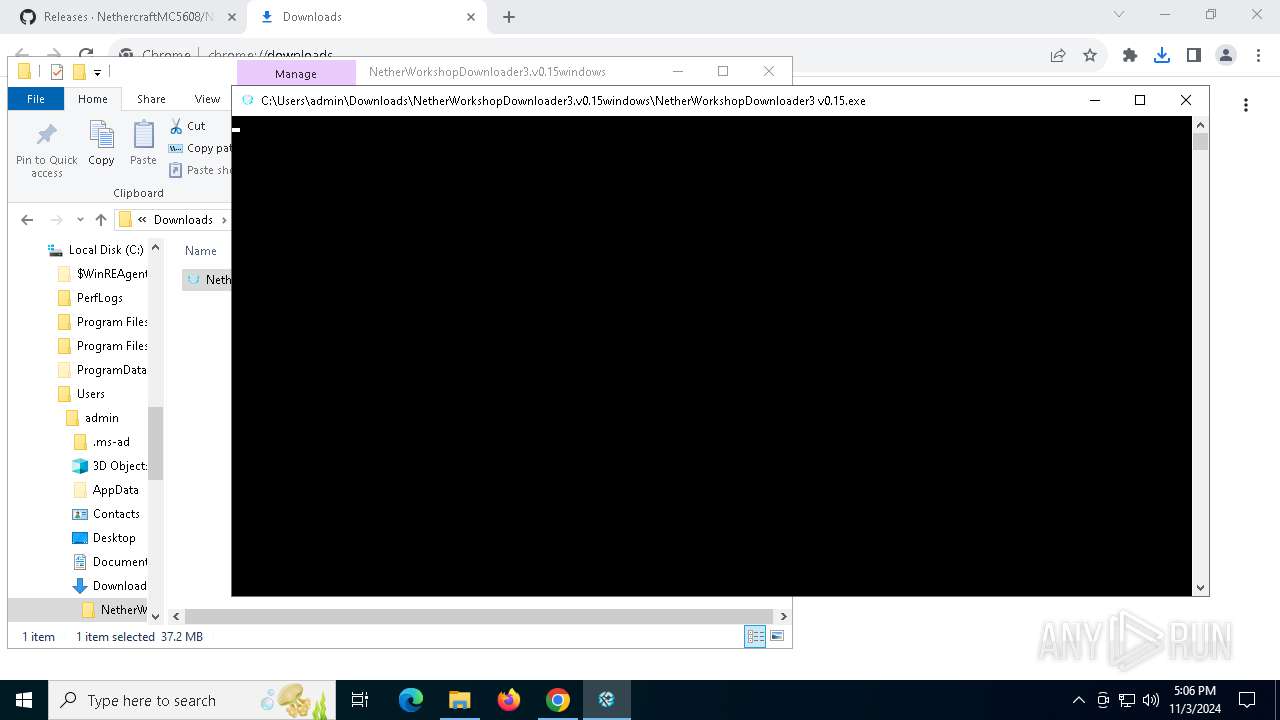This screenshot has width=1280, height=720.
Task: Open the Windows Start menu
Action: 24,700
